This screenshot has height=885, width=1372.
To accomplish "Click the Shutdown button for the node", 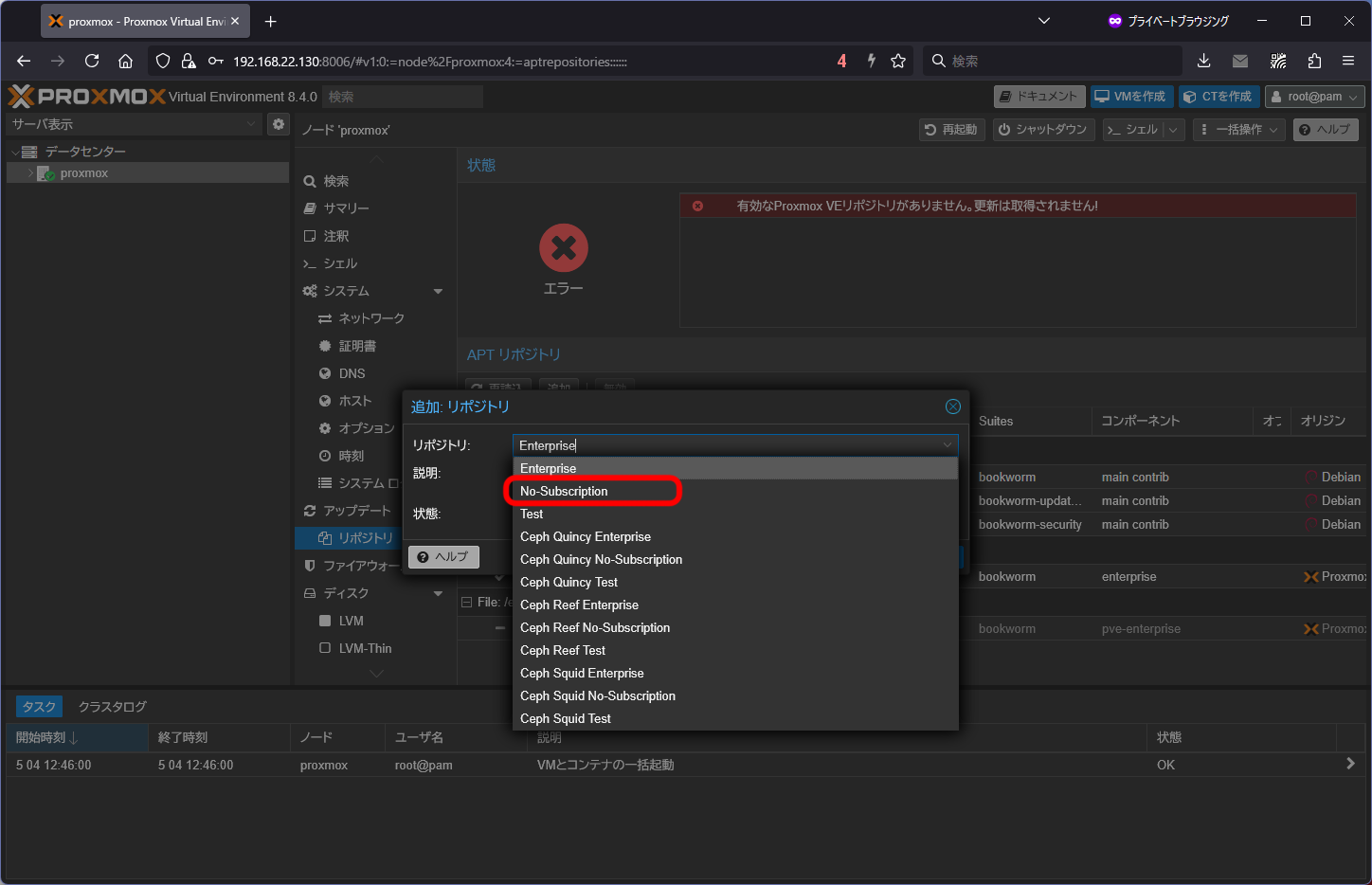I will (x=1043, y=130).
